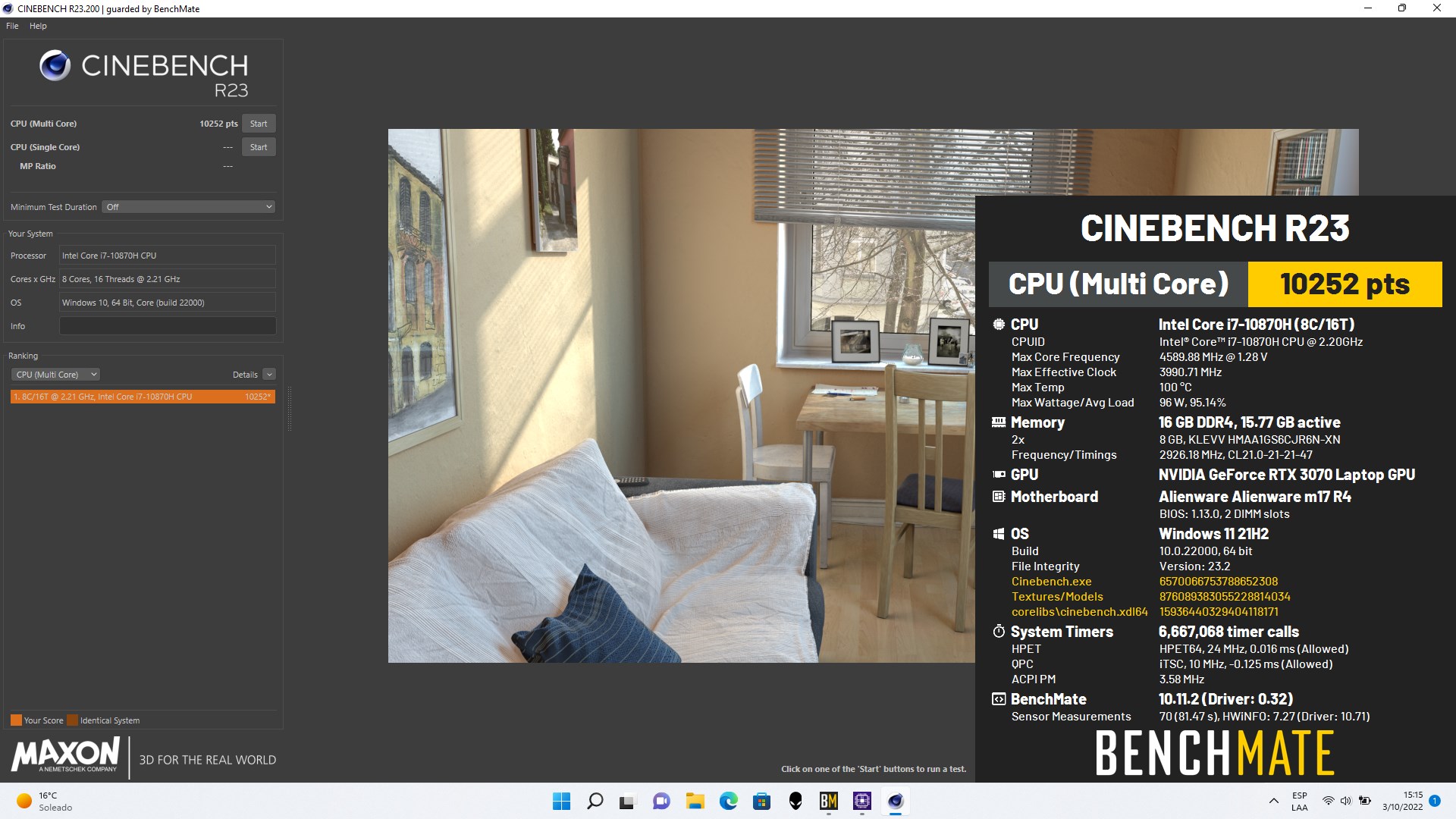Open Microsoft Store from the taskbar
This screenshot has height=819, width=1456.
pyautogui.click(x=761, y=801)
